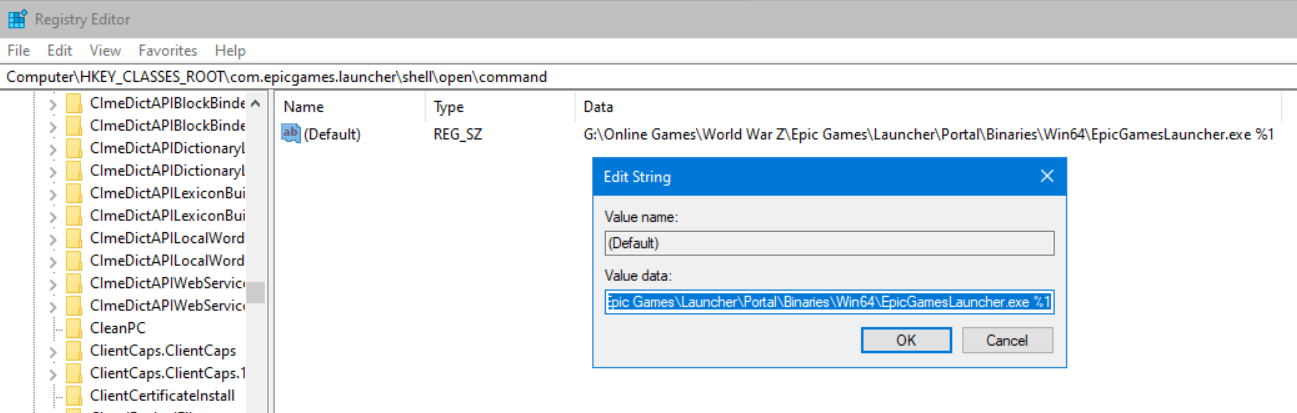
Task: Click the Registry Editor title bar icon
Action: coord(17,19)
